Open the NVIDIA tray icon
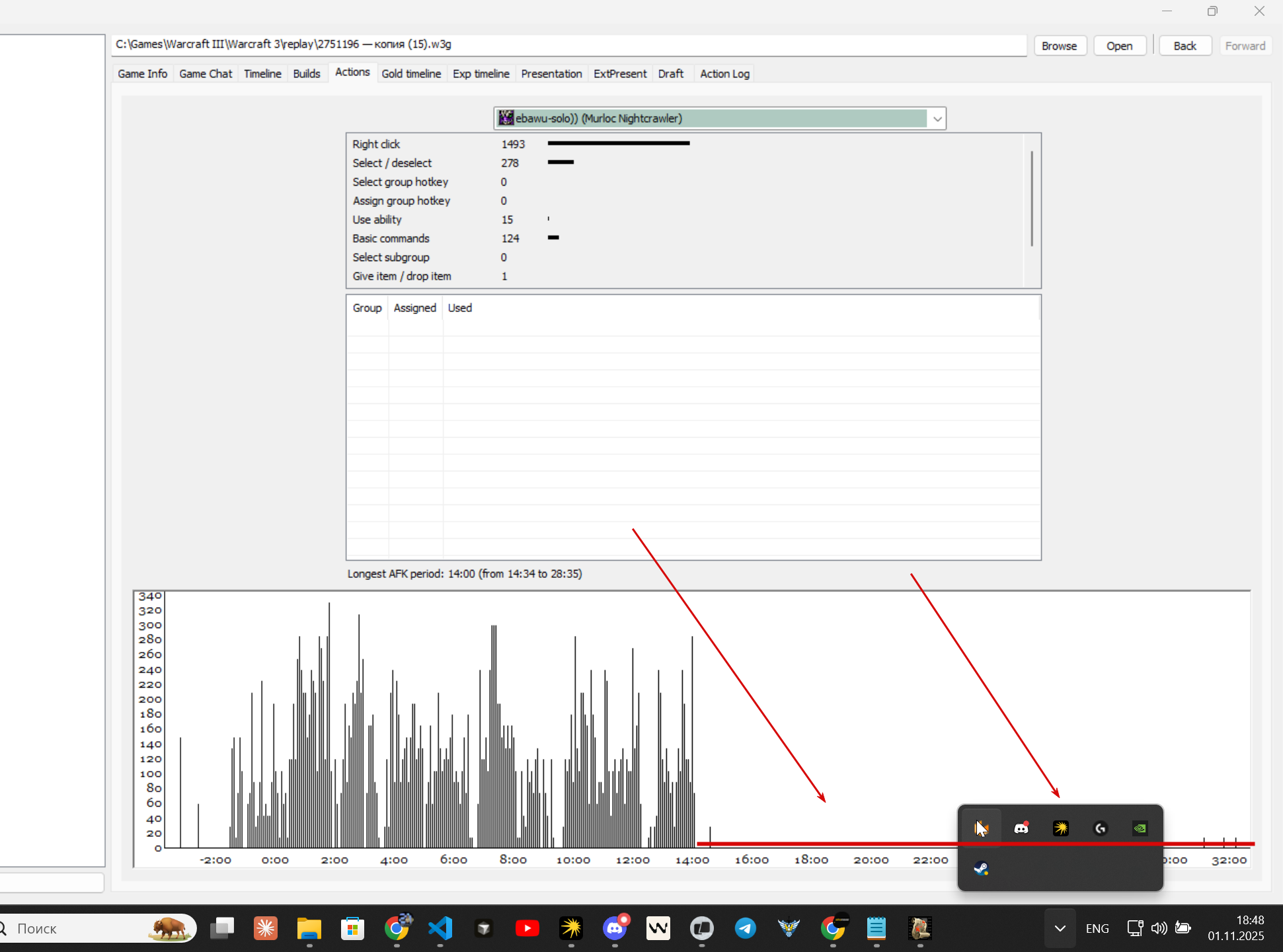This screenshot has width=1283, height=952. (1140, 828)
